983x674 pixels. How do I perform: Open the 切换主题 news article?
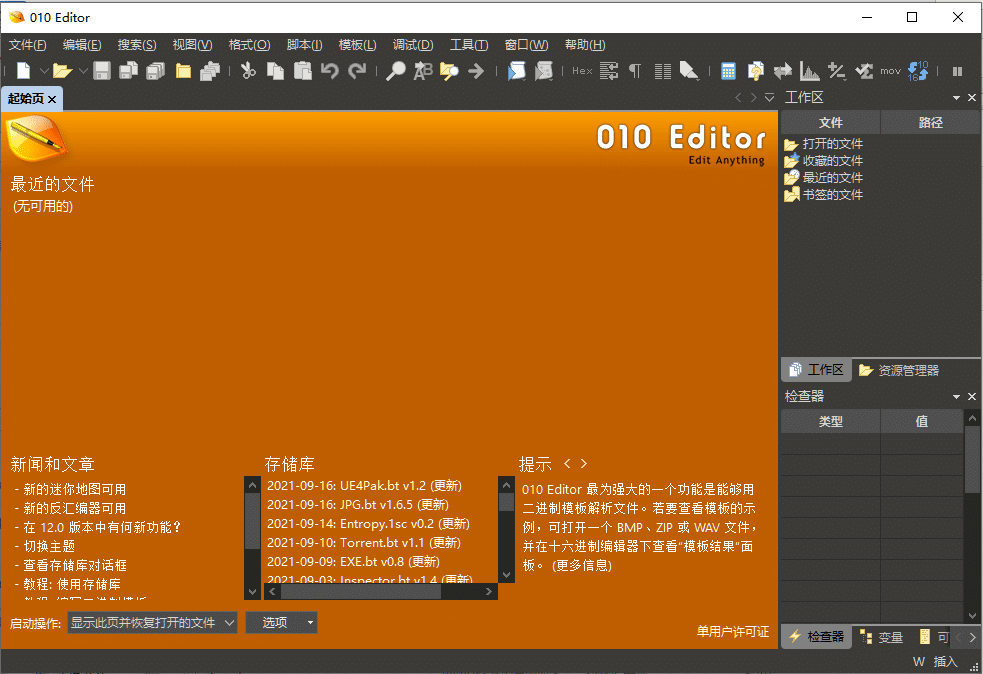click(x=50, y=546)
